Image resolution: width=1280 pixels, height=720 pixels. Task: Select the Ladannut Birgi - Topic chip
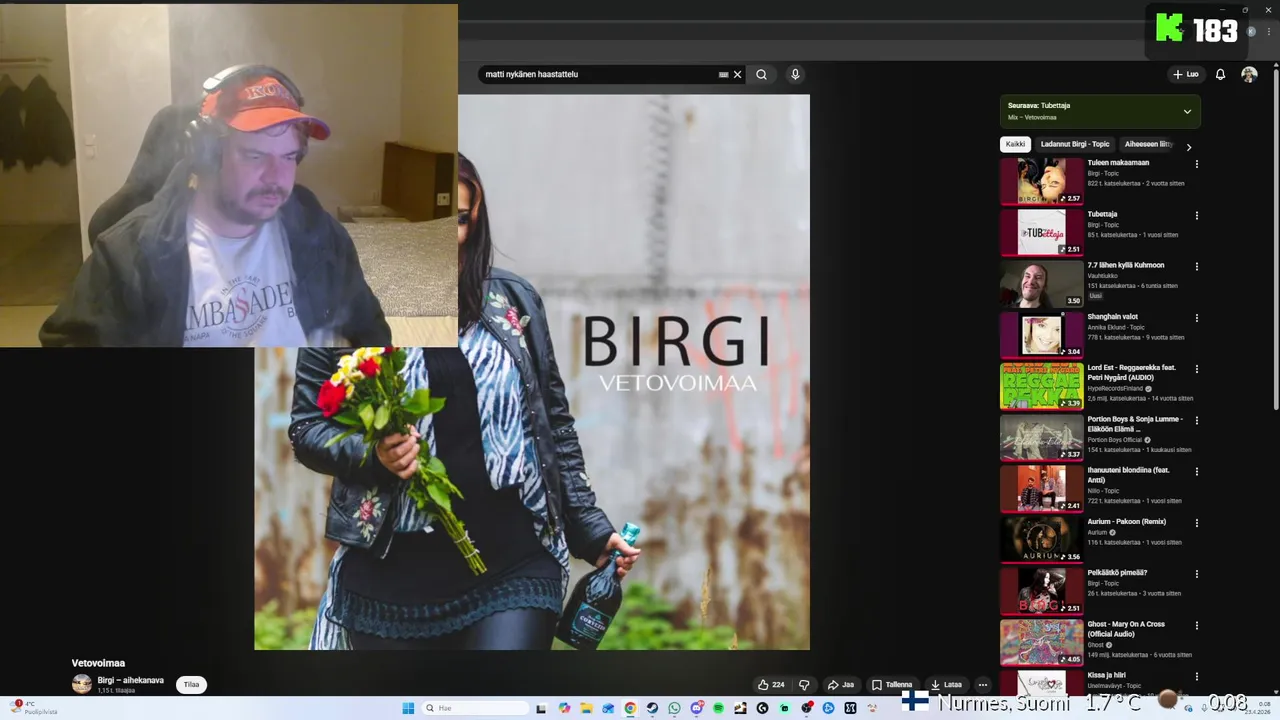(x=1075, y=144)
